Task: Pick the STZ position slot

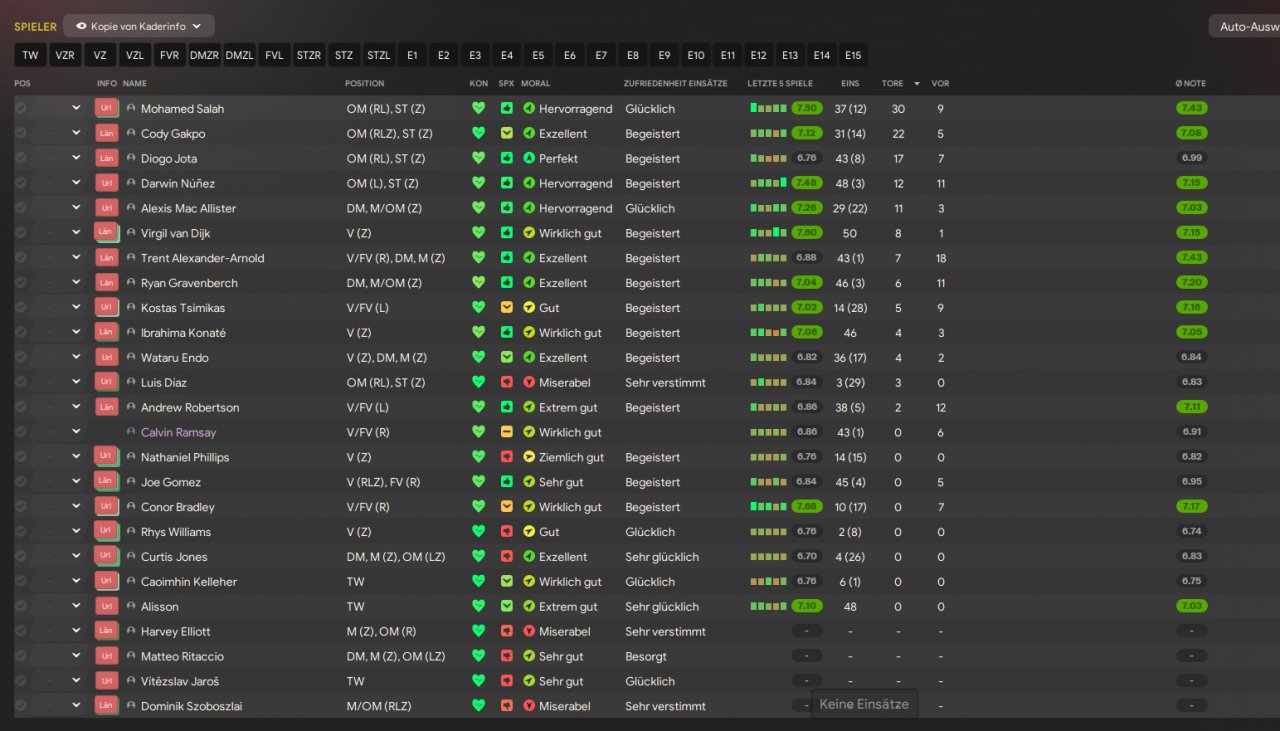Action: 344,56
